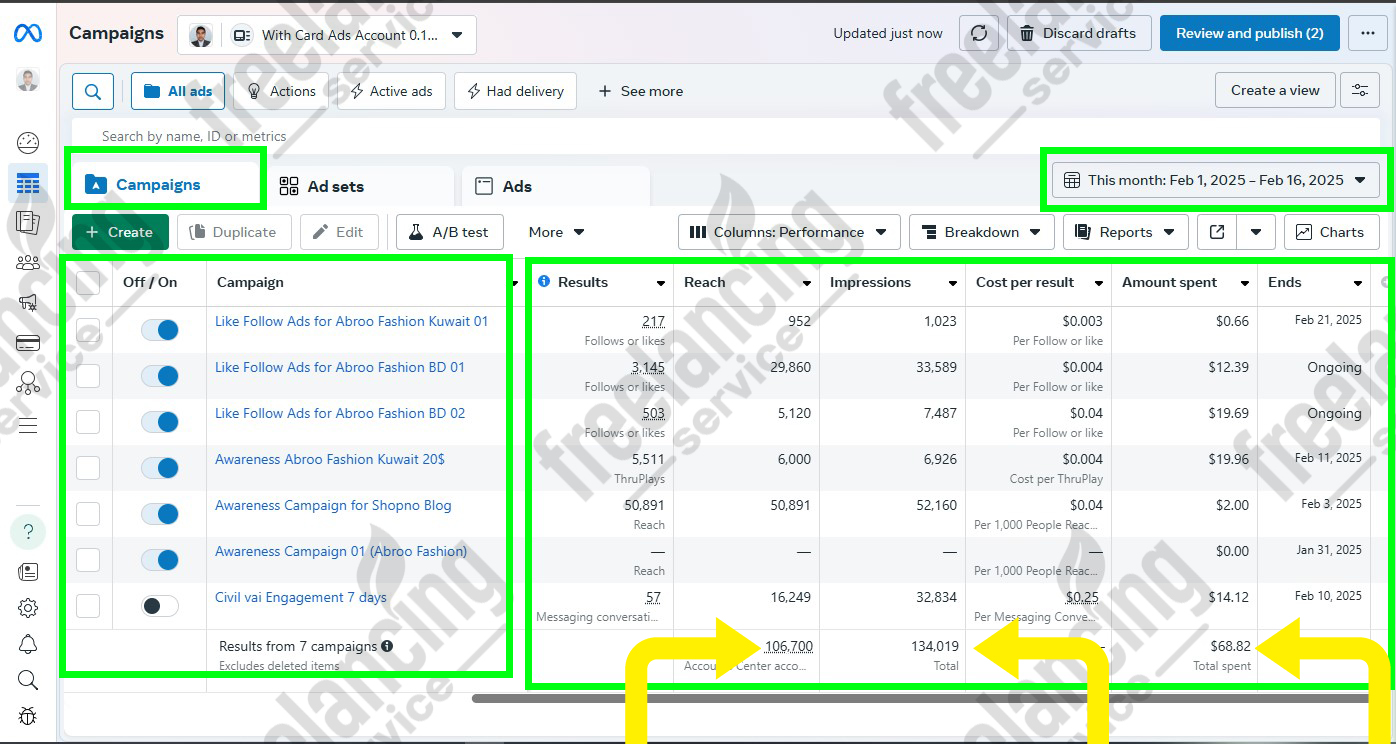This screenshot has height=744, width=1396.
Task: Switch to the Ads tab
Action: [x=555, y=186]
